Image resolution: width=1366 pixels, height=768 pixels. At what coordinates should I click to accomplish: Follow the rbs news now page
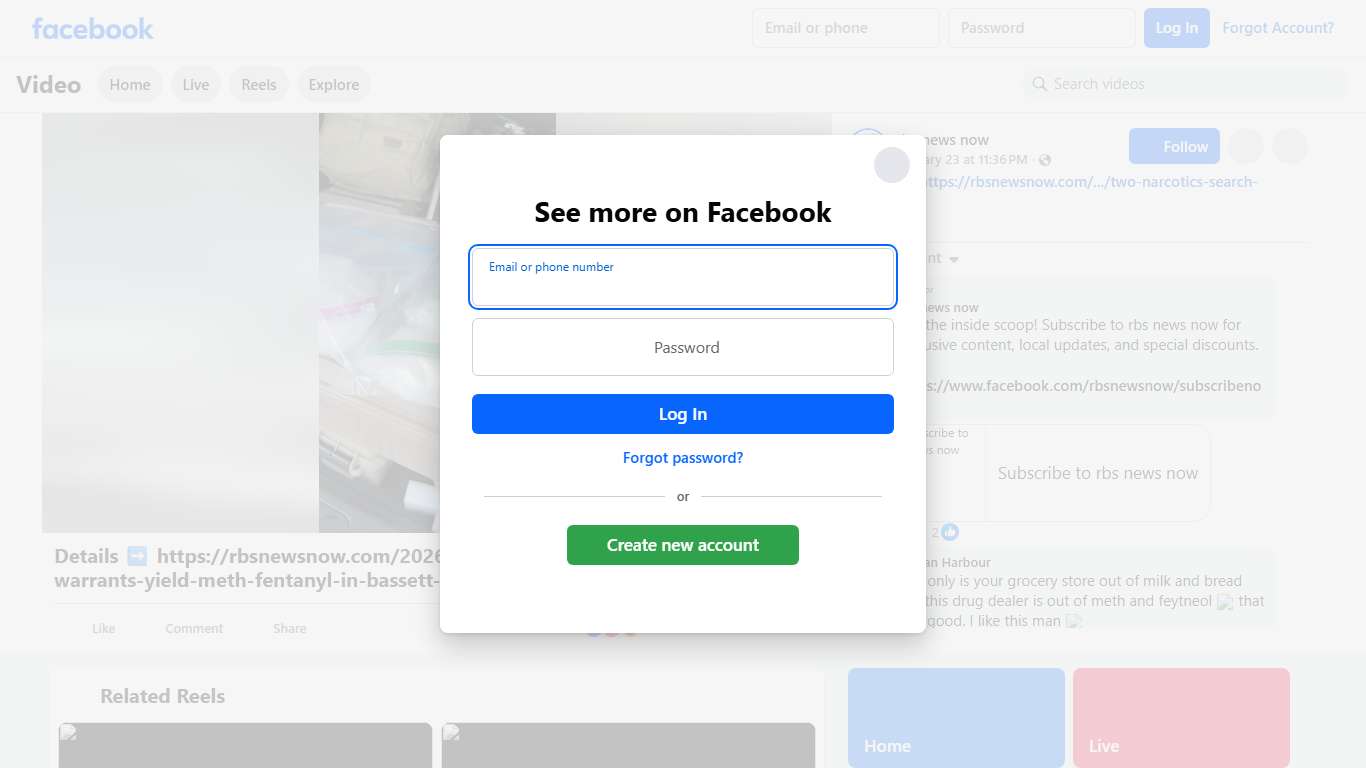click(x=1174, y=146)
